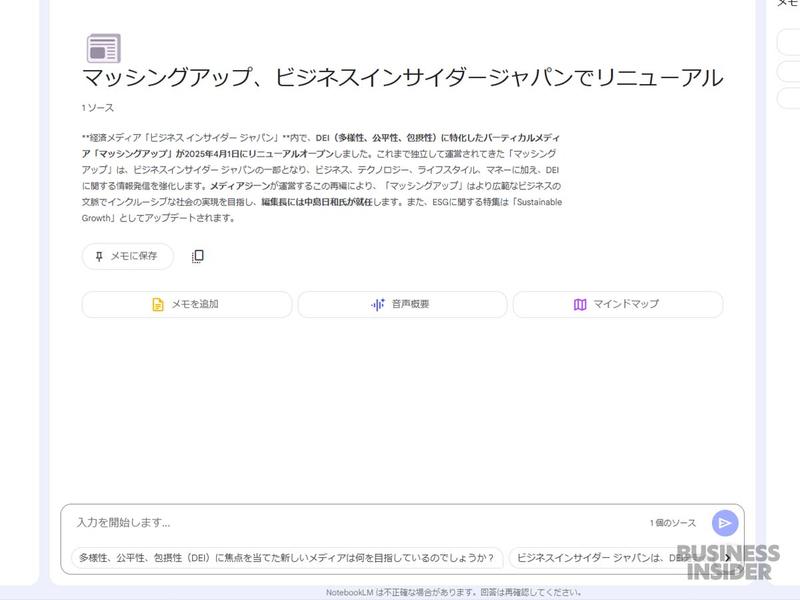The height and width of the screenshot is (600, 800).
Task: Click the audio waveform icon in 音声概要
Action: (x=378, y=305)
